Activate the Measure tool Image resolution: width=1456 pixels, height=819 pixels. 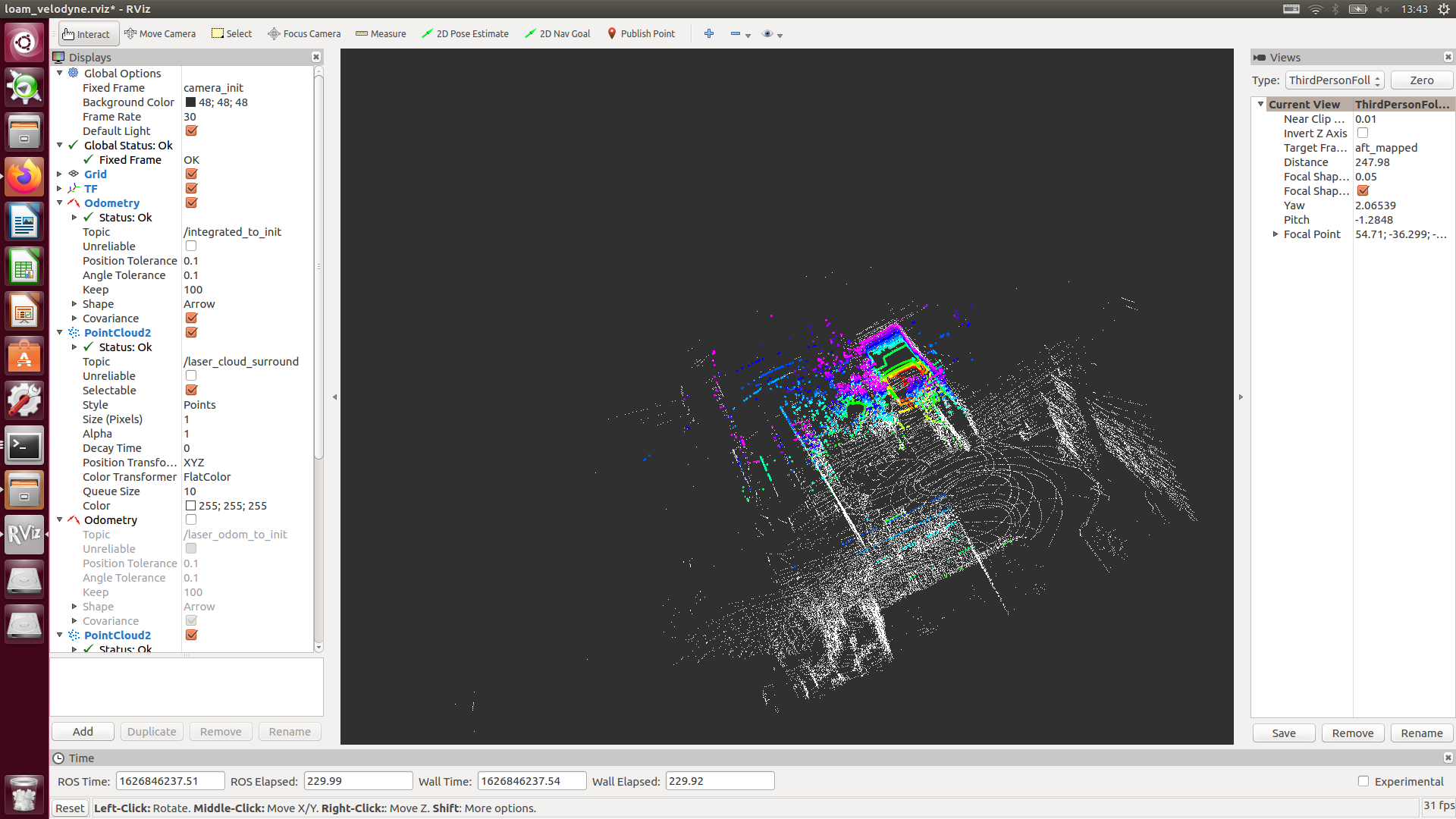pos(381,33)
